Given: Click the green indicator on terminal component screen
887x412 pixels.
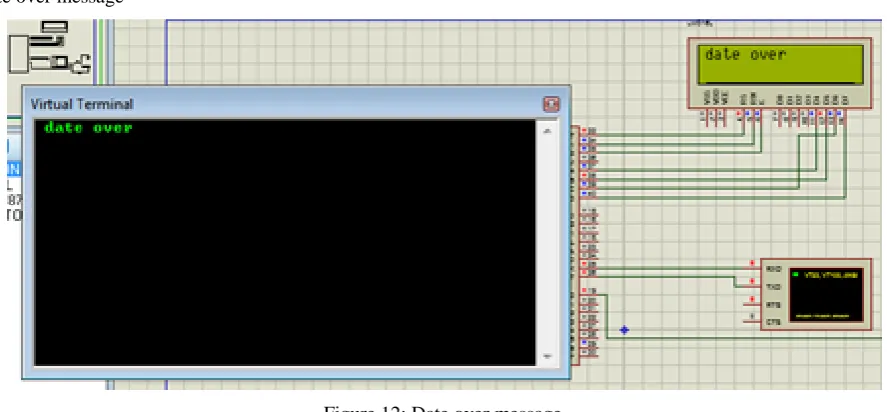Looking at the screenshot, I should [x=796, y=274].
